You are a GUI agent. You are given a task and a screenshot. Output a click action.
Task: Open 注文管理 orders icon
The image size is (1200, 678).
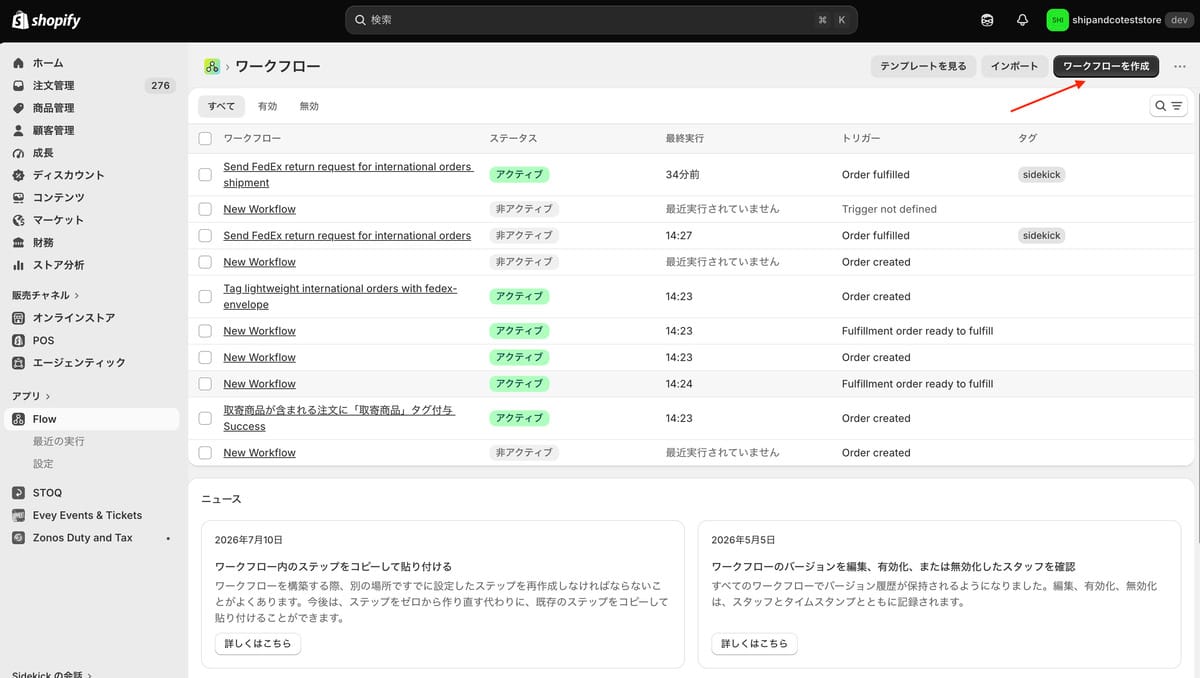pyautogui.click(x=19, y=86)
